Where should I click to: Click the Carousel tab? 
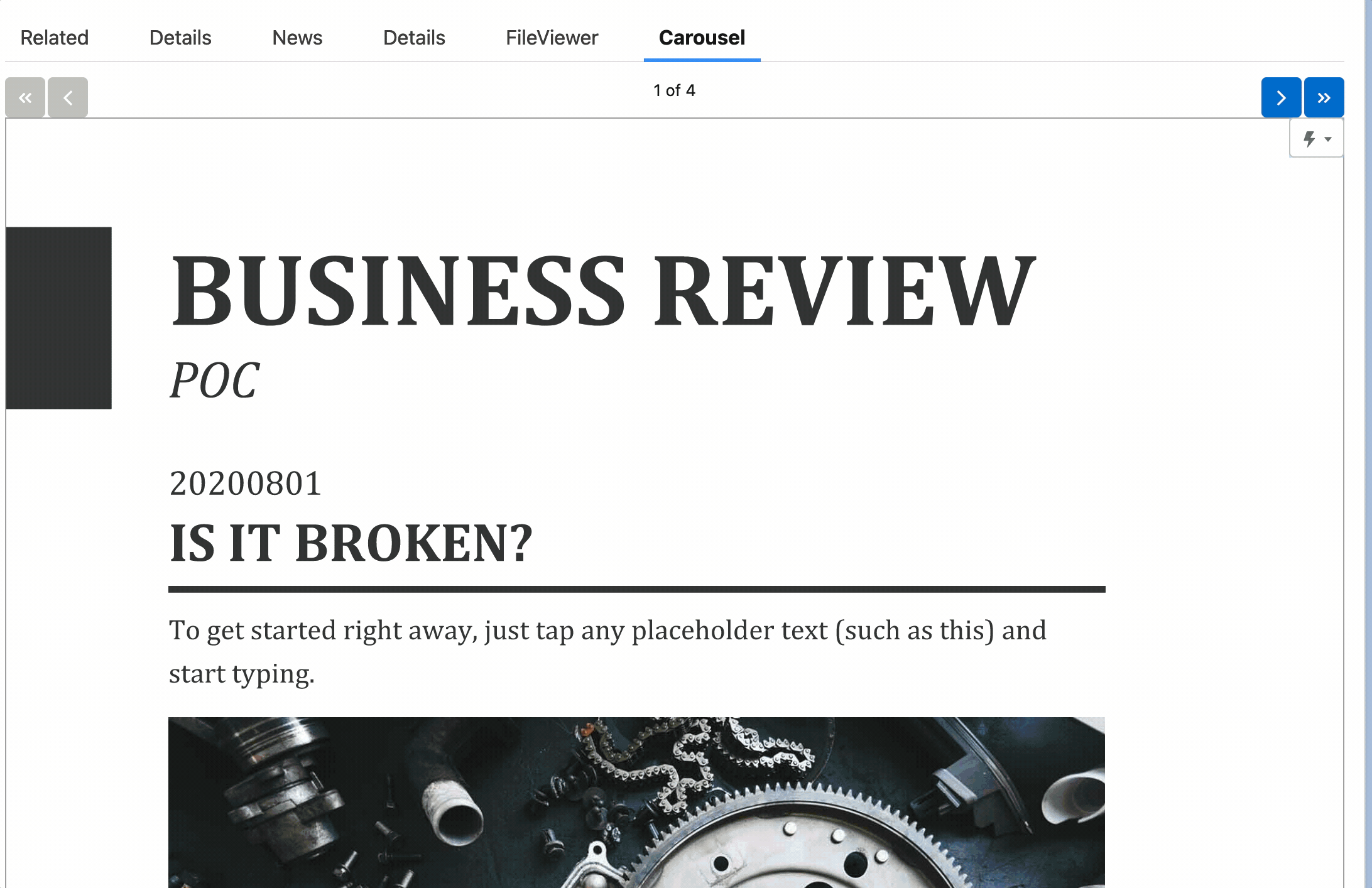702,37
